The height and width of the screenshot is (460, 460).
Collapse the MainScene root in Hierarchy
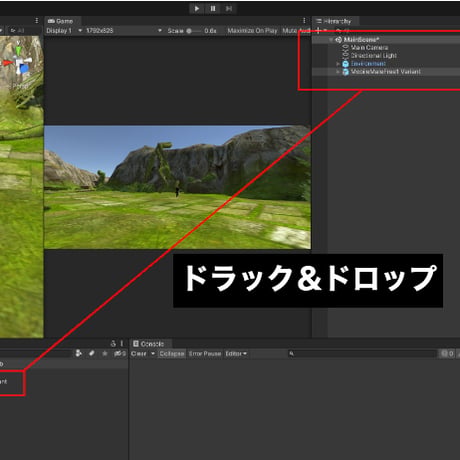[x=331, y=40]
